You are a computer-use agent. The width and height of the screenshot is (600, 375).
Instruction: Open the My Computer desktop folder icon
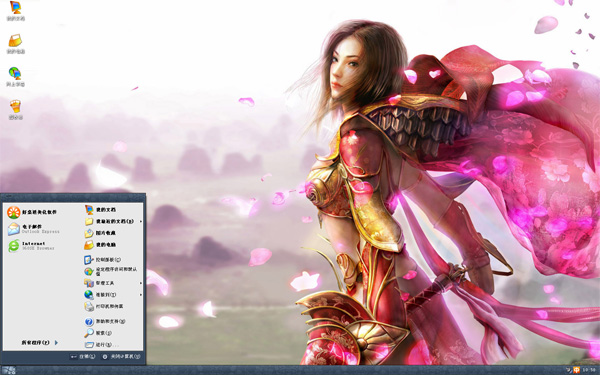(15, 44)
